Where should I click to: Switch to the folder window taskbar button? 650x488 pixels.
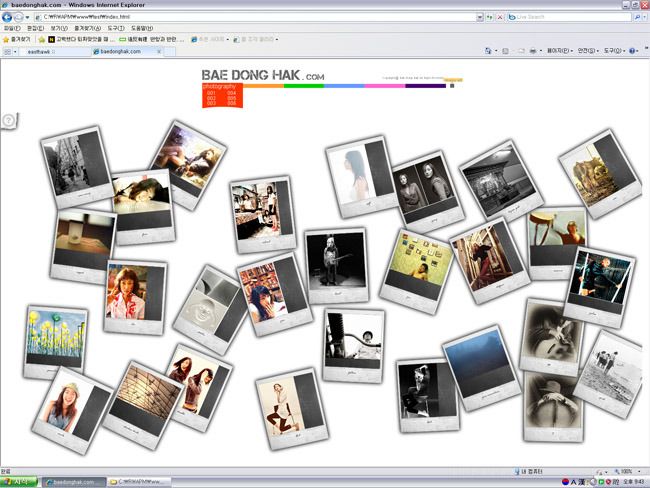139,482
